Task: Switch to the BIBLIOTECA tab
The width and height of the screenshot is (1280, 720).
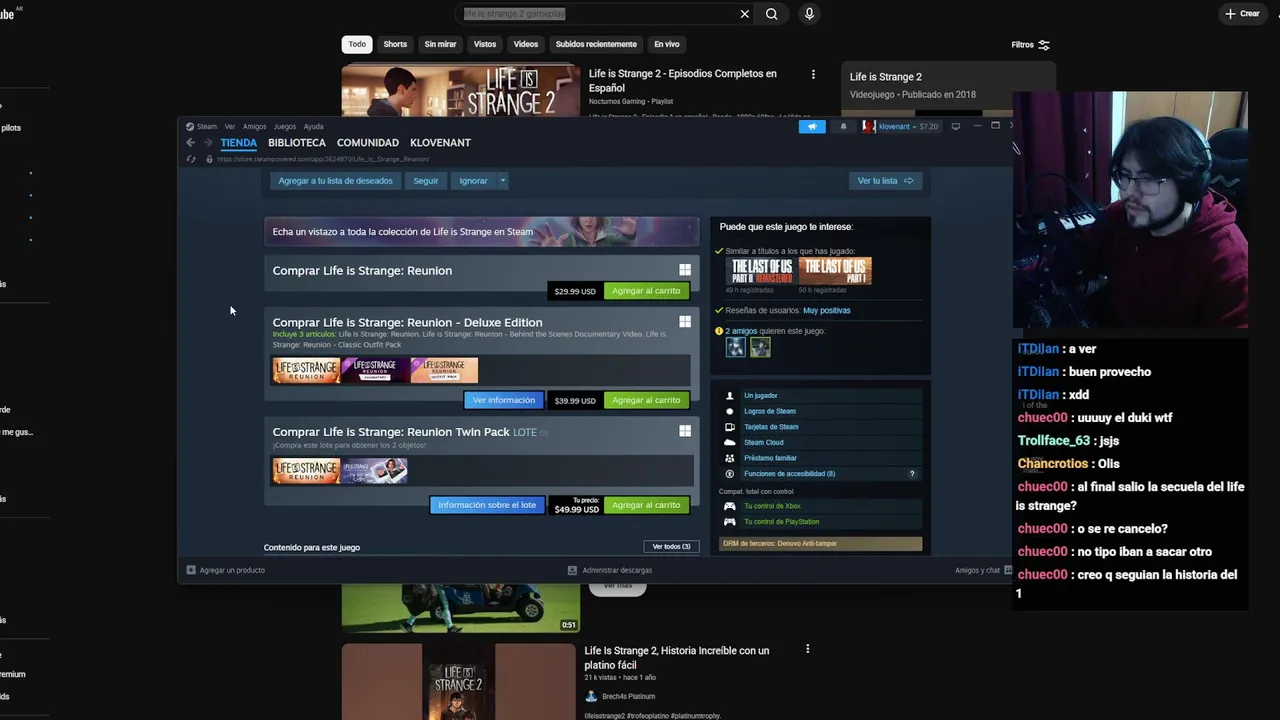Action: pyautogui.click(x=297, y=143)
